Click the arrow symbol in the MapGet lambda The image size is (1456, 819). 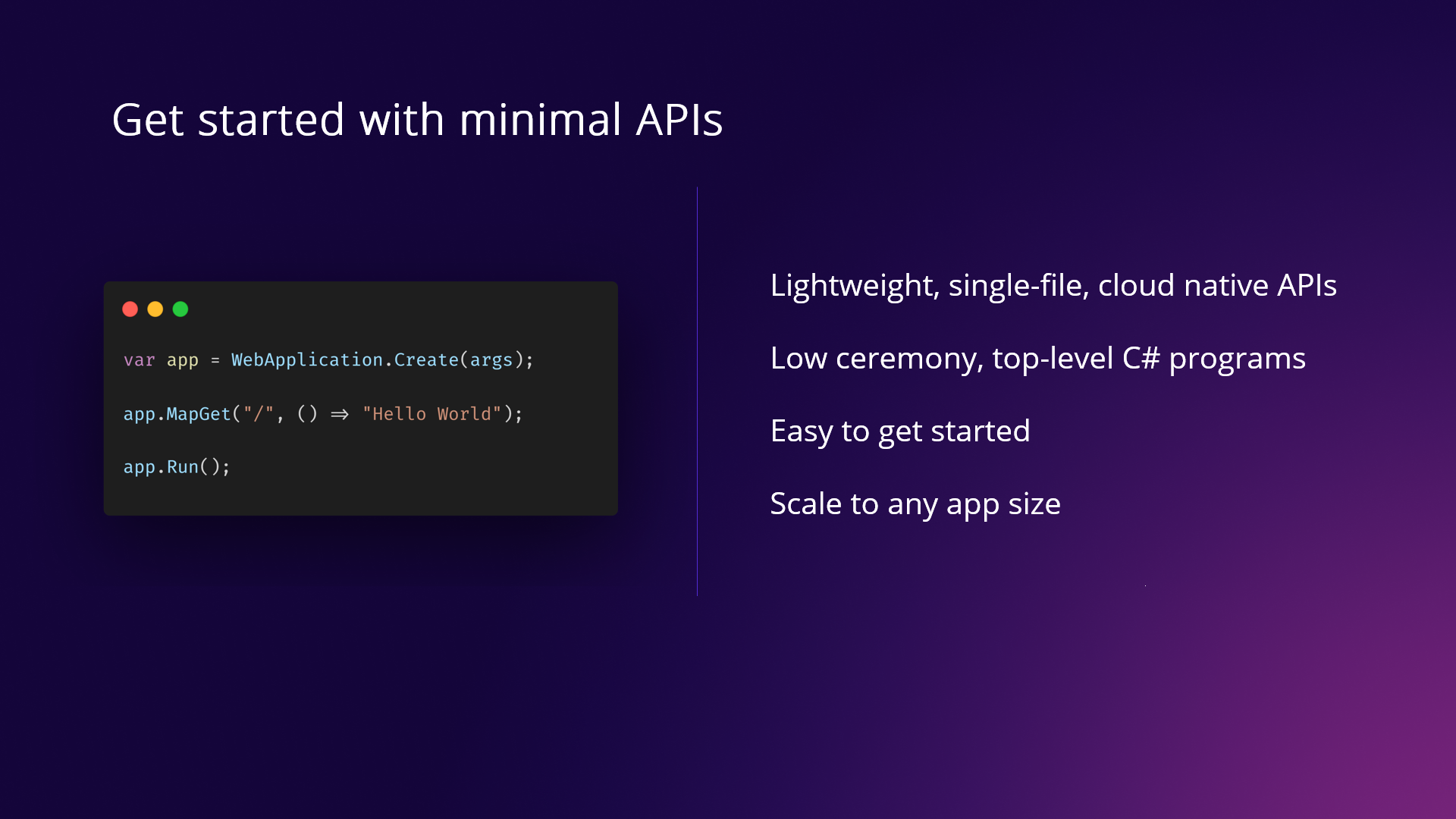tap(338, 414)
